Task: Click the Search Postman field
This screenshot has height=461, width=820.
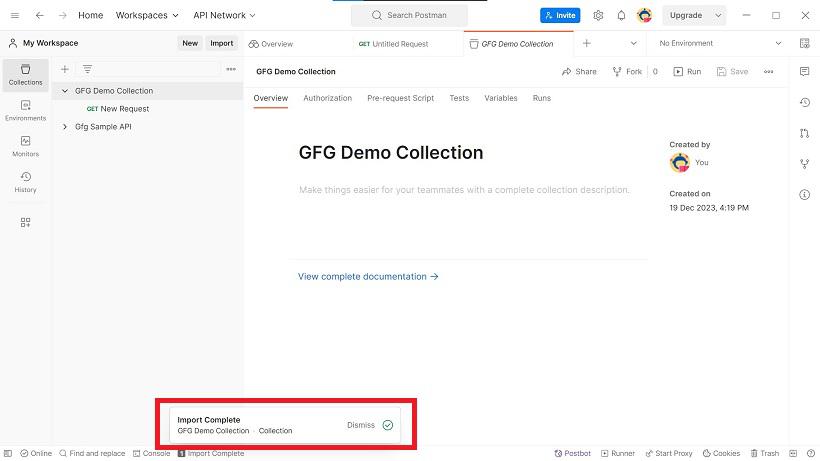Action: click(x=409, y=15)
